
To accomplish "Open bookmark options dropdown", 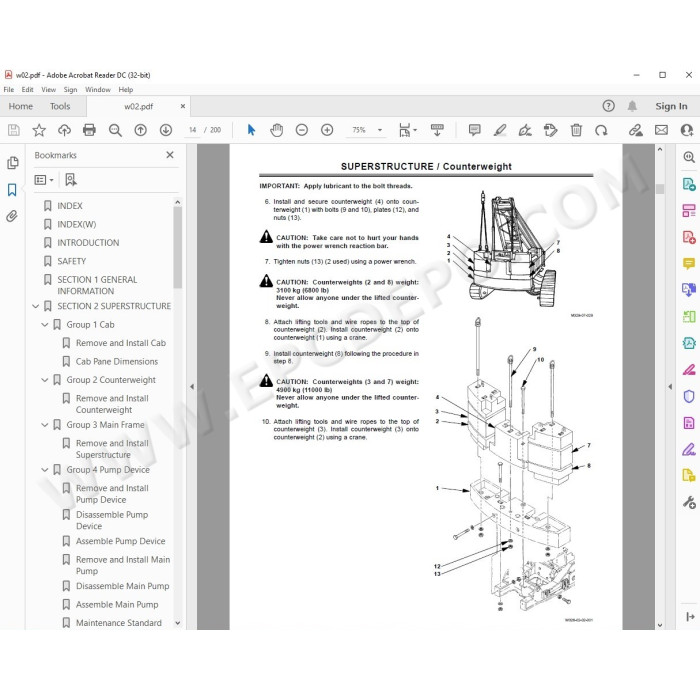I will click(x=44, y=179).
